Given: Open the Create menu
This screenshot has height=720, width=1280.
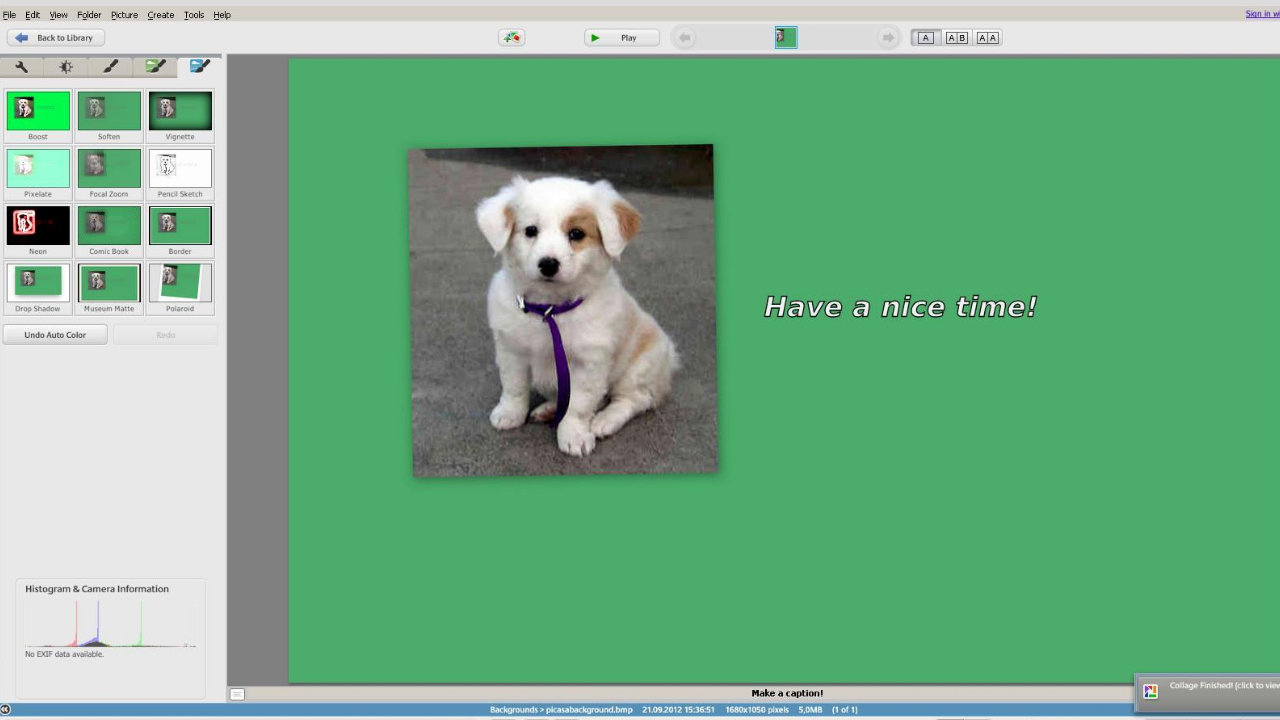Looking at the screenshot, I should 160,15.
